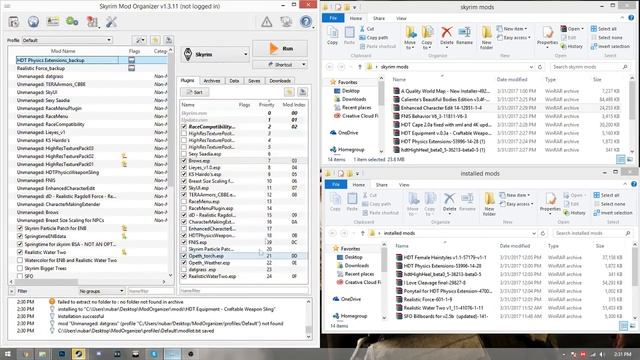The width and height of the screenshot is (640, 360).
Task: Open the No groups dropdown
Action: coord(101,291)
